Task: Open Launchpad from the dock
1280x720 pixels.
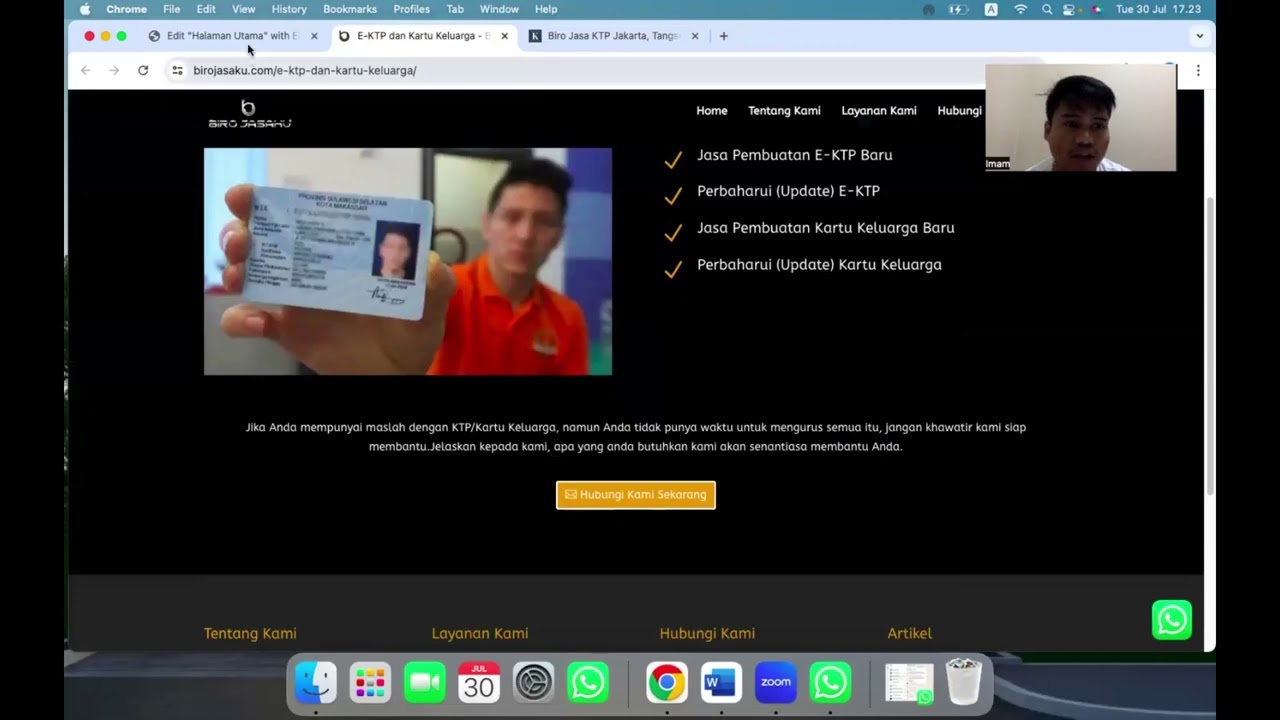Action: coord(370,683)
